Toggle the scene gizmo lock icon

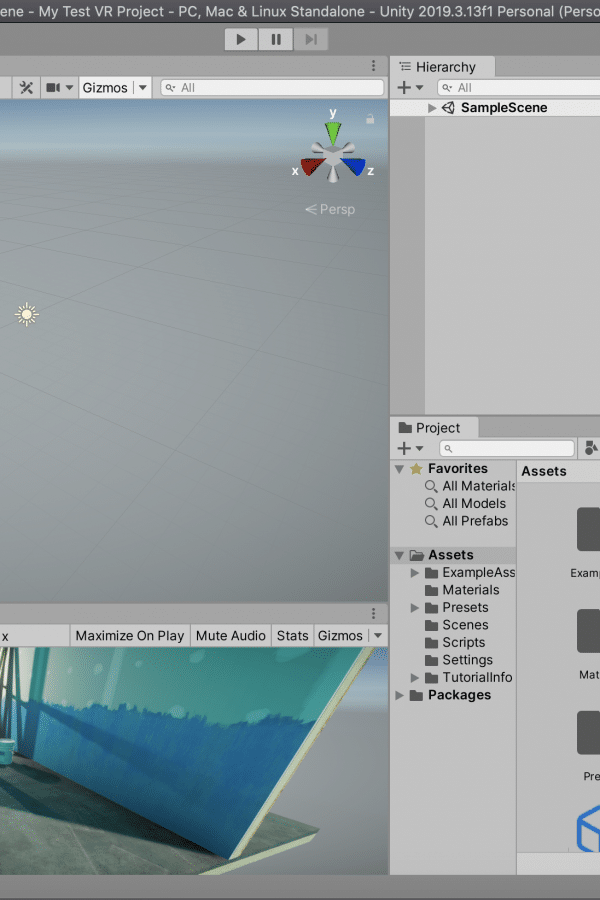pyautogui.click(x=370, y=119)
